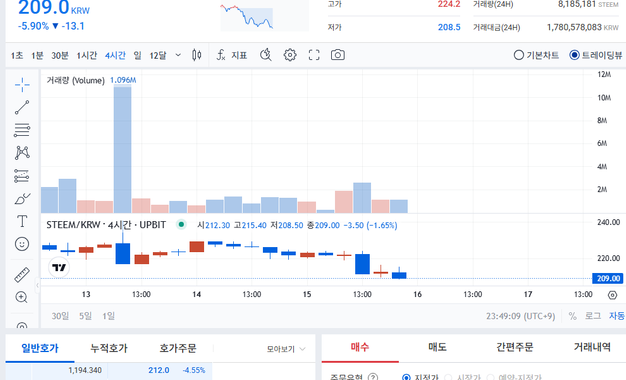Screen dimensions: 626x380
Task: Select the crosshair cursor tool
Action: (x=22, y=84)
